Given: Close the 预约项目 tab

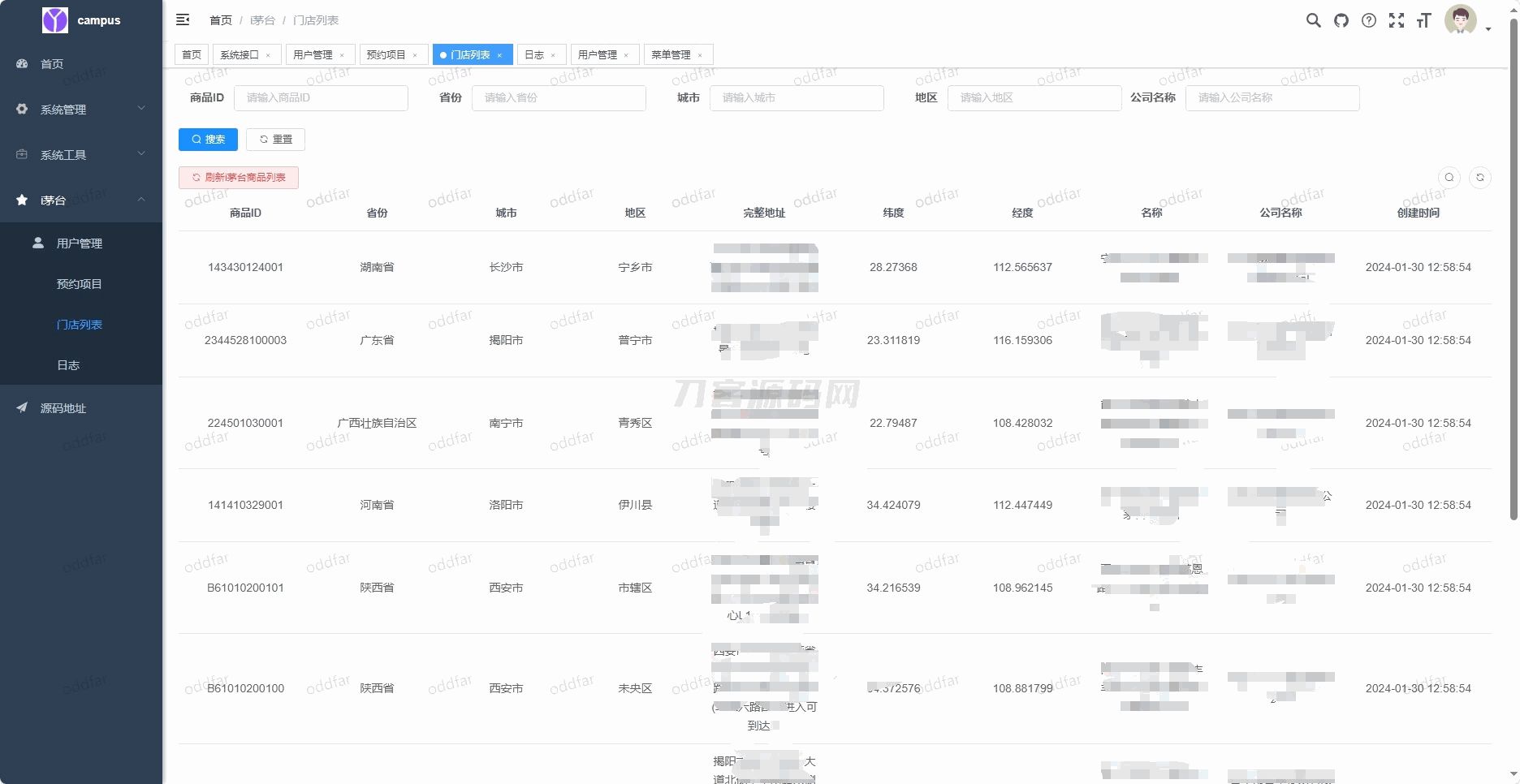Looking at the screenshot, I should coord(415,55).
